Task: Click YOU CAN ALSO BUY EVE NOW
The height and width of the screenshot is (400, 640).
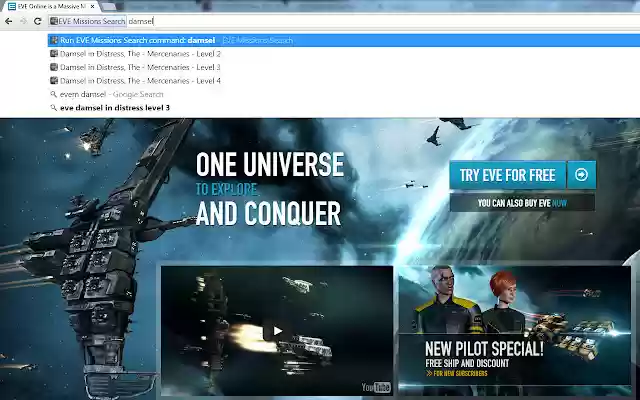Action: tap(522, 203)
